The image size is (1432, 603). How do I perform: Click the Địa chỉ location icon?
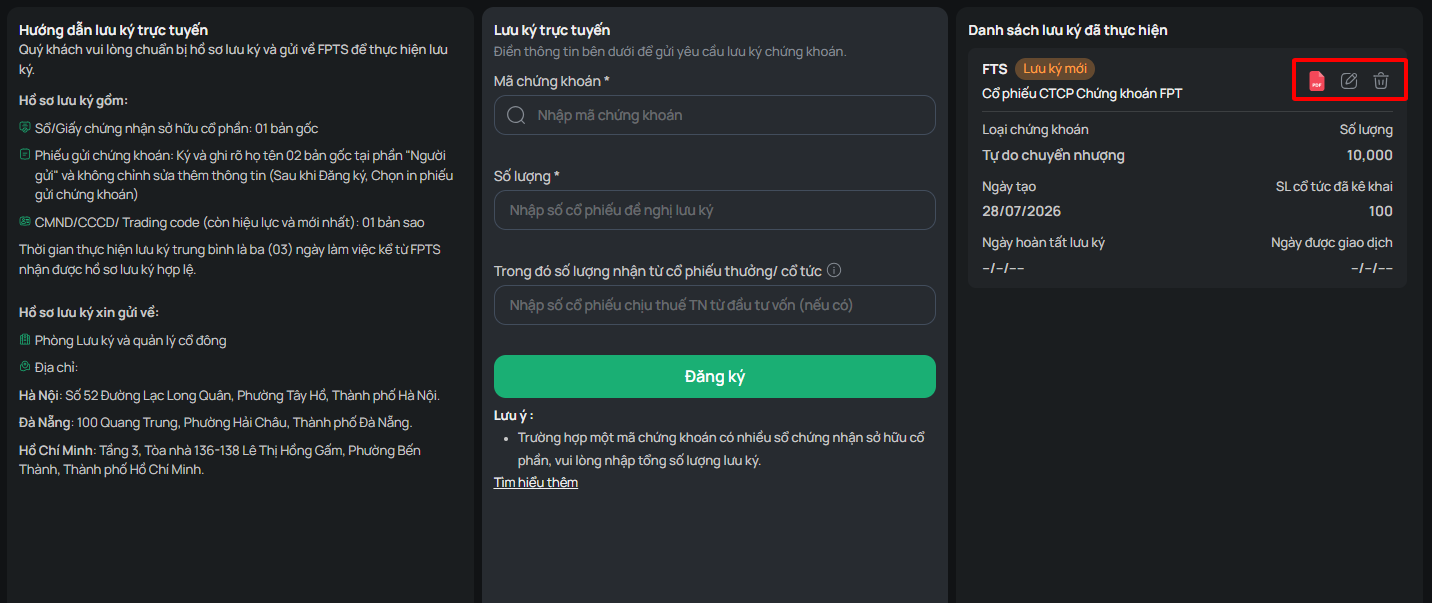pyautogui.click(x=25, y=367)
